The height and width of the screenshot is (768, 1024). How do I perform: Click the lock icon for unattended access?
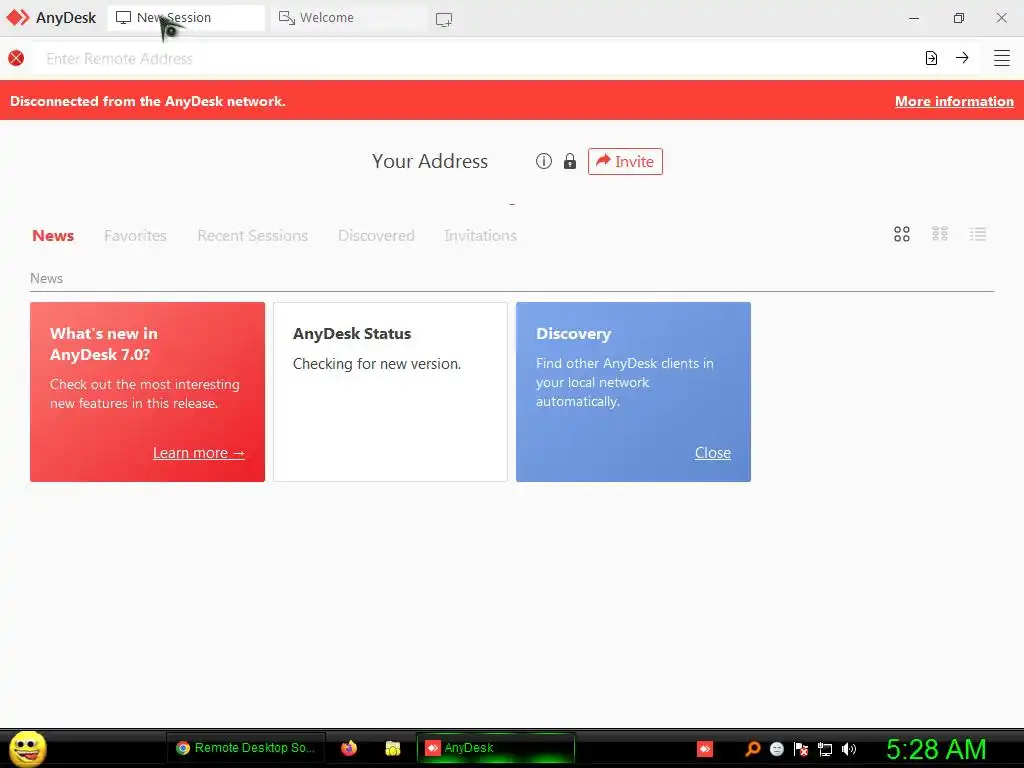point(570,161)
